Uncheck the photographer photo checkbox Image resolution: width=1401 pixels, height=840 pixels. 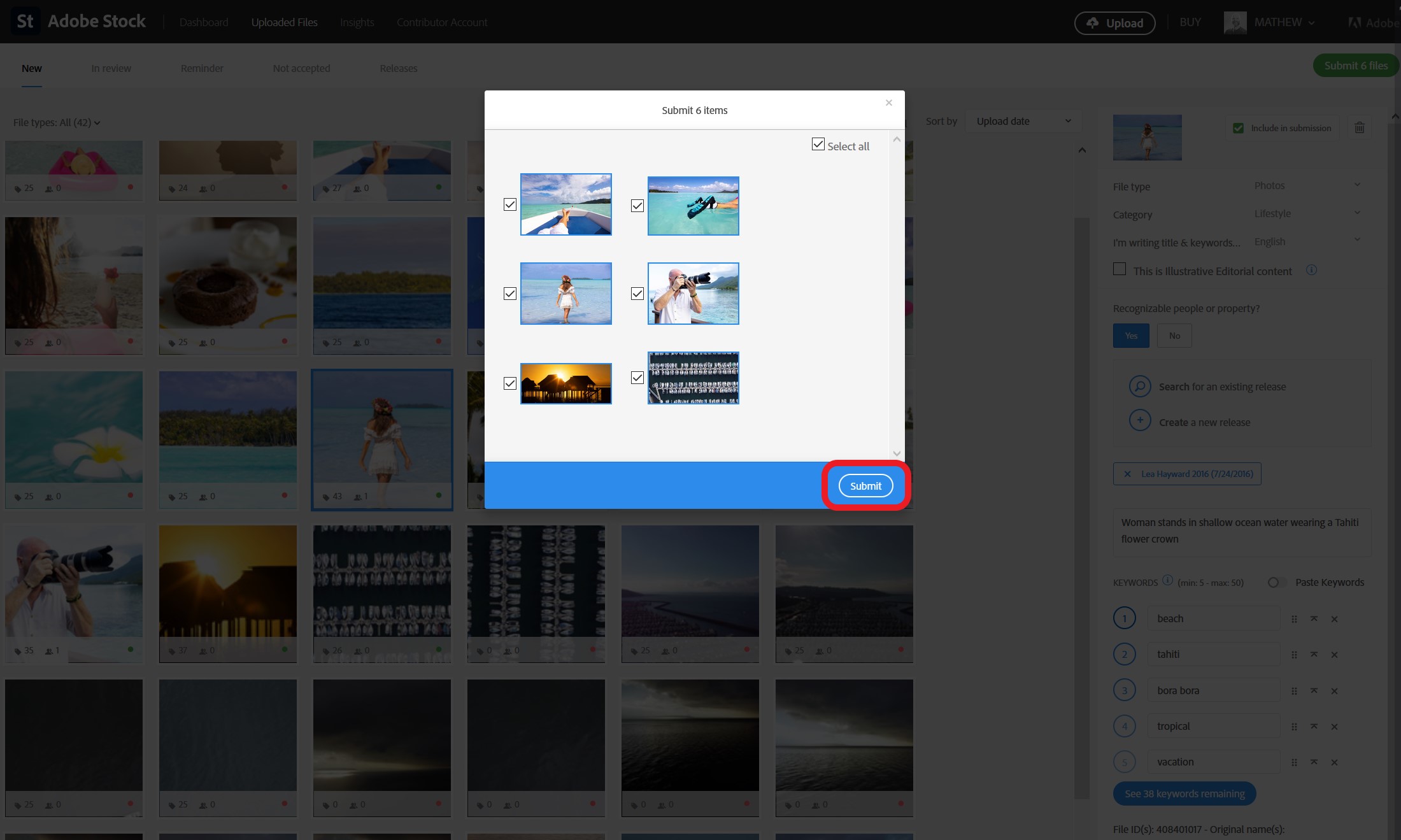(x=637, y=294)
